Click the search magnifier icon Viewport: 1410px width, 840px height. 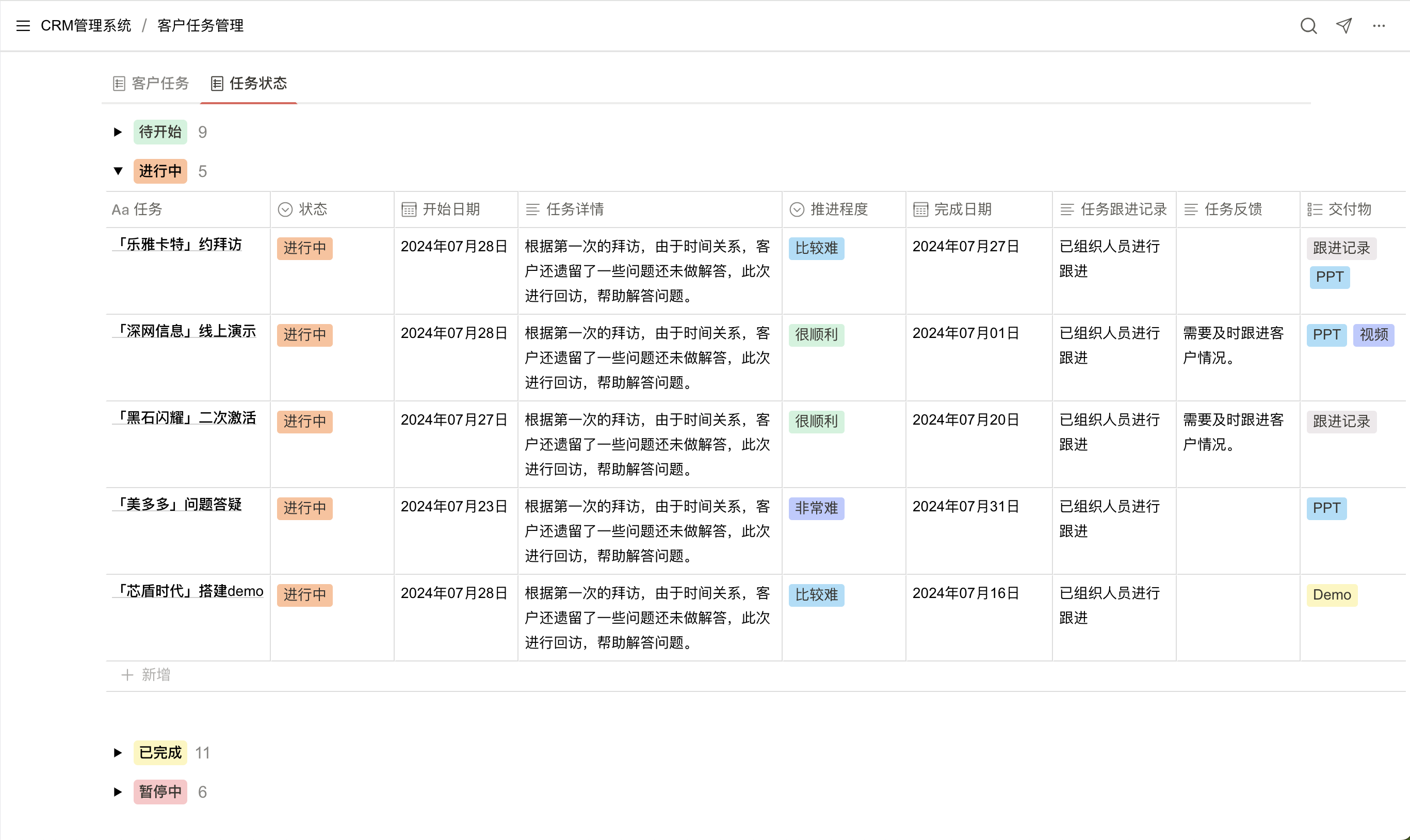click(x=1308, y=25)
